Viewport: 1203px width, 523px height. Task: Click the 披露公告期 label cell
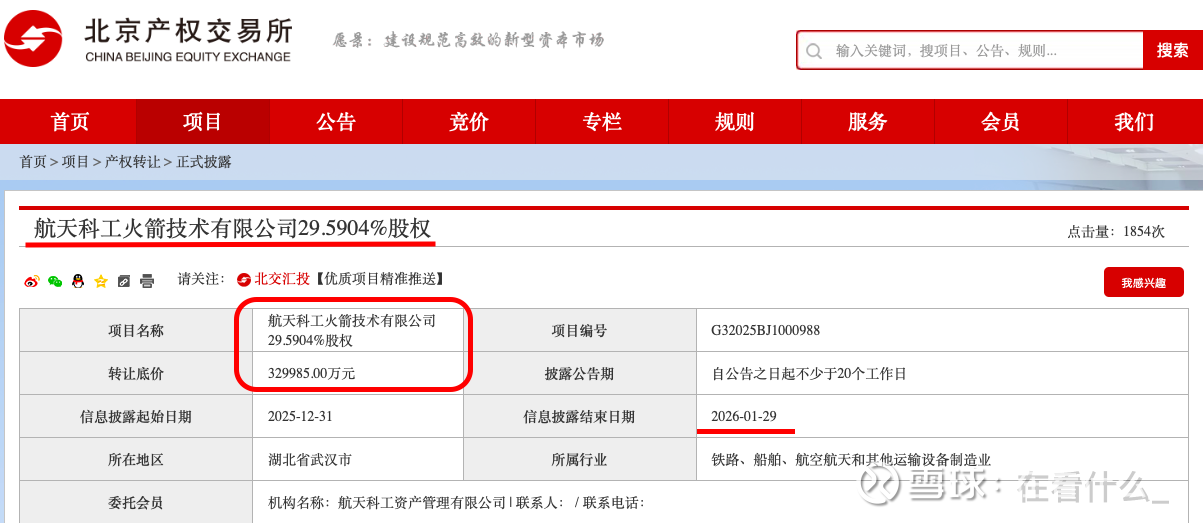pyautogui.click(x=579, y=374)
